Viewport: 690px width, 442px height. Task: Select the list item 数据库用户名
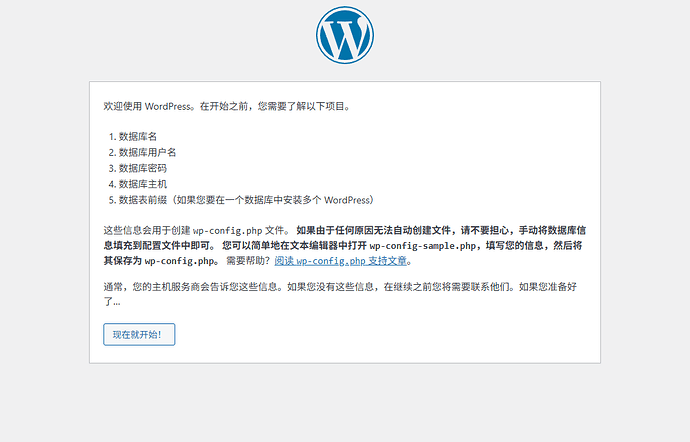[x=147, y=152]
